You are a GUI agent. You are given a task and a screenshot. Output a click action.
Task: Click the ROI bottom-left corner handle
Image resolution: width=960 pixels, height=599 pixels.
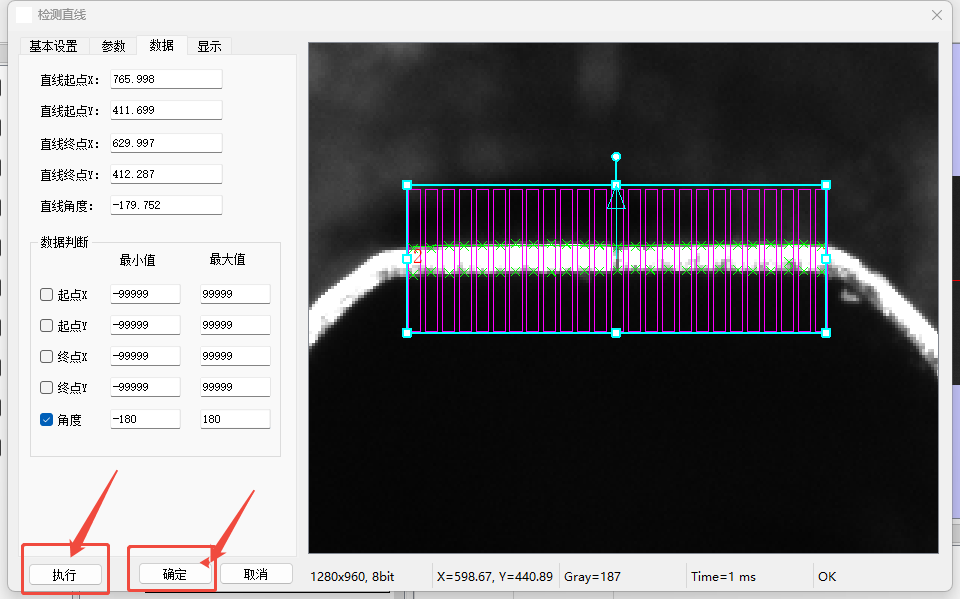(x=407, y=332)
